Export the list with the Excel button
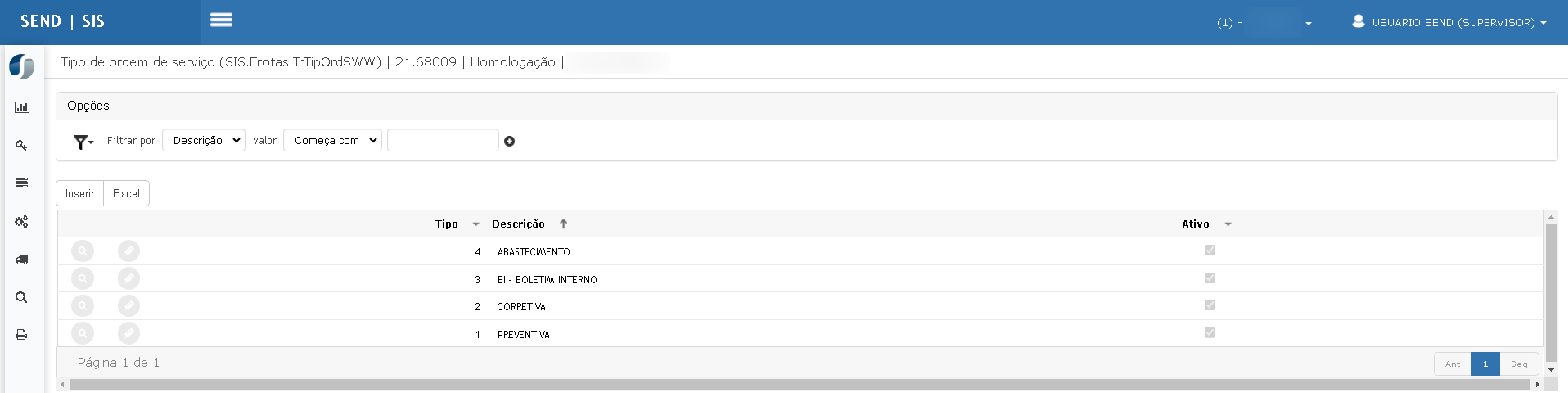 tap(126, 194)
